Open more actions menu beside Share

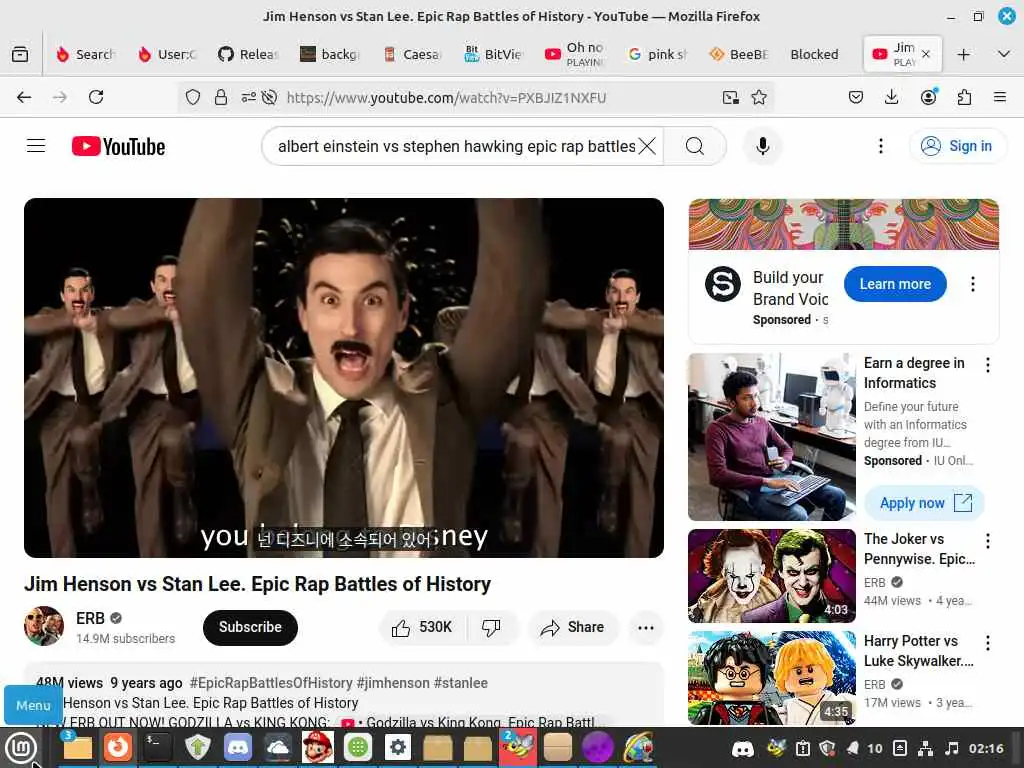click(x=646, y=628)
